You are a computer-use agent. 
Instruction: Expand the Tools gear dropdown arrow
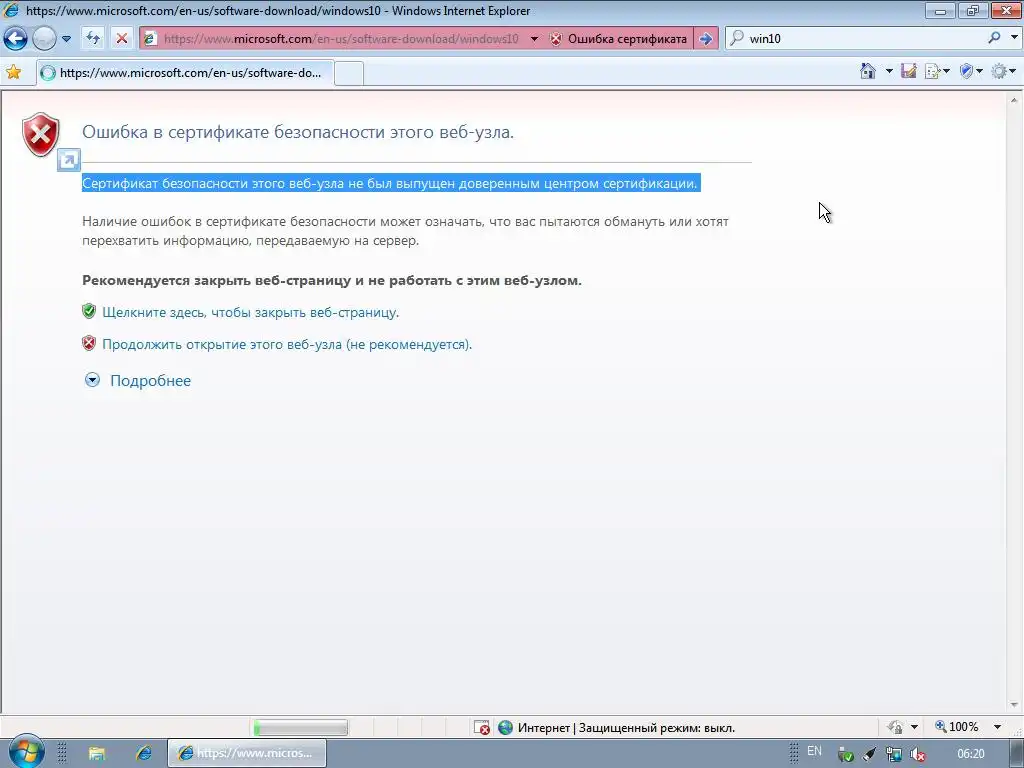click(x=1013, y=71)
